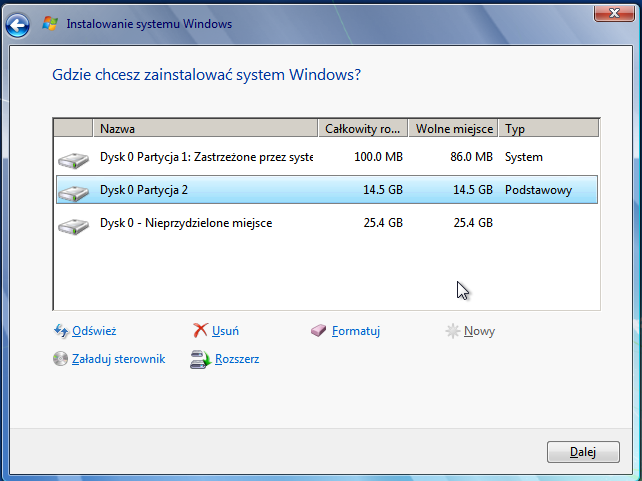This screenshot has height=481, width=642.
Task: Select row Dysk 0 Partycja 1: Zastrzeżone
Action: tap(327, 157)
